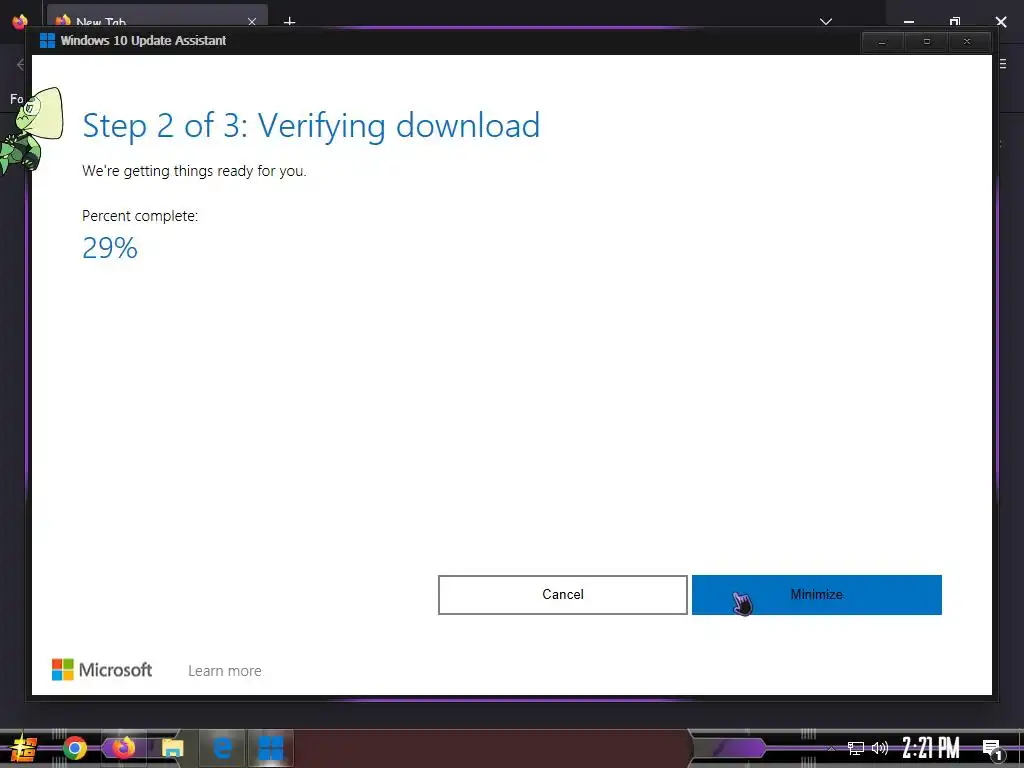
Task: Click the Microsoft logo in the footer
Action: pos(102,670)
